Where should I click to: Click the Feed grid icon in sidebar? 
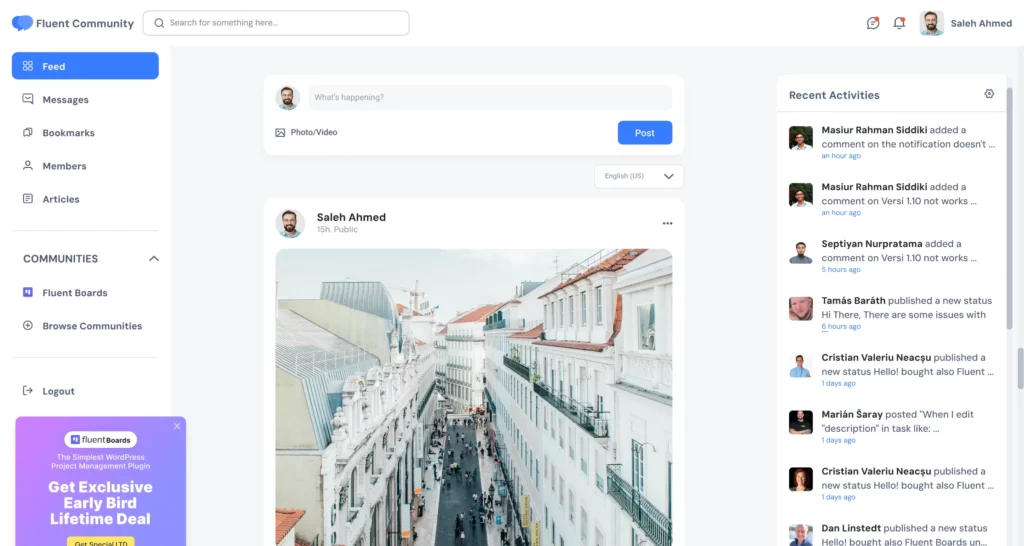27,66
